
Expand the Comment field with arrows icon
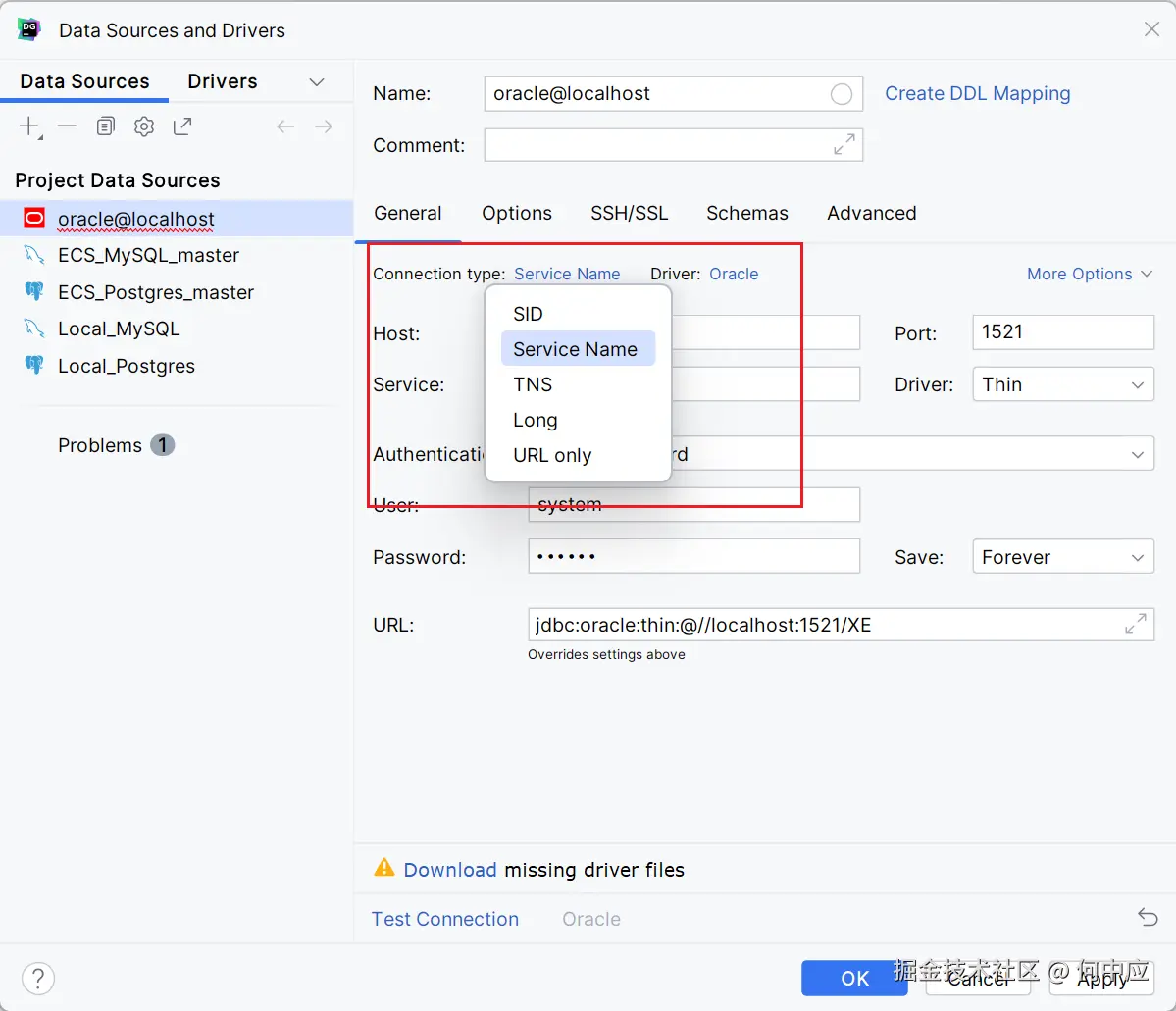pyautogui.click(x=844, y=145)
